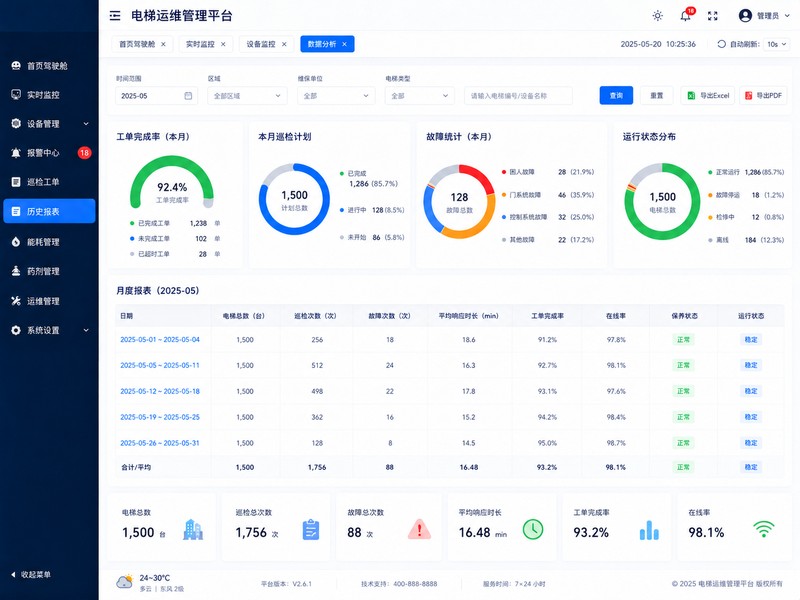Click the 首页驾驶舱 sidebar icon
Screen dimensions: 800x600
[x=16, y=66]
